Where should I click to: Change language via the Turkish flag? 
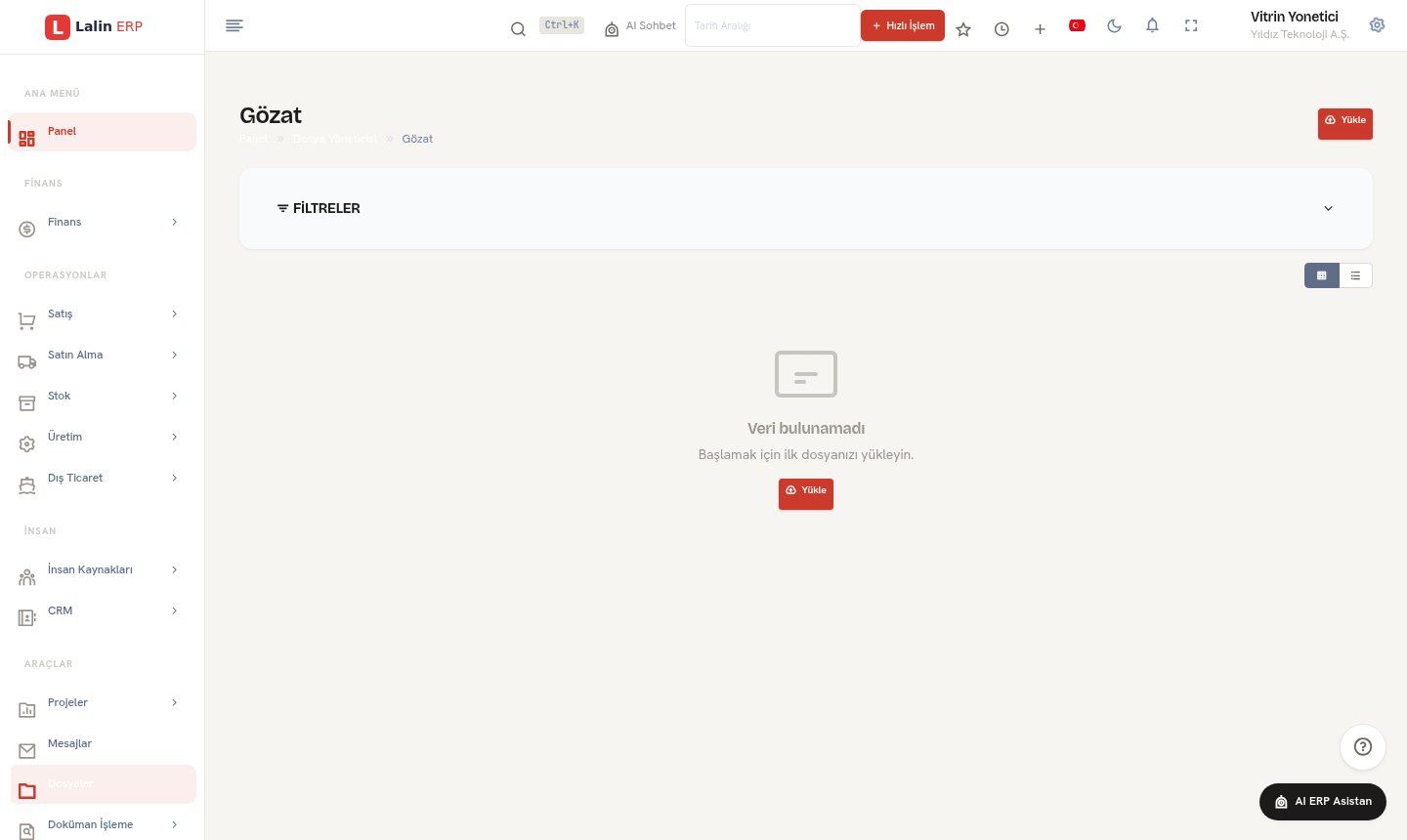click(x=1077, y=25)
